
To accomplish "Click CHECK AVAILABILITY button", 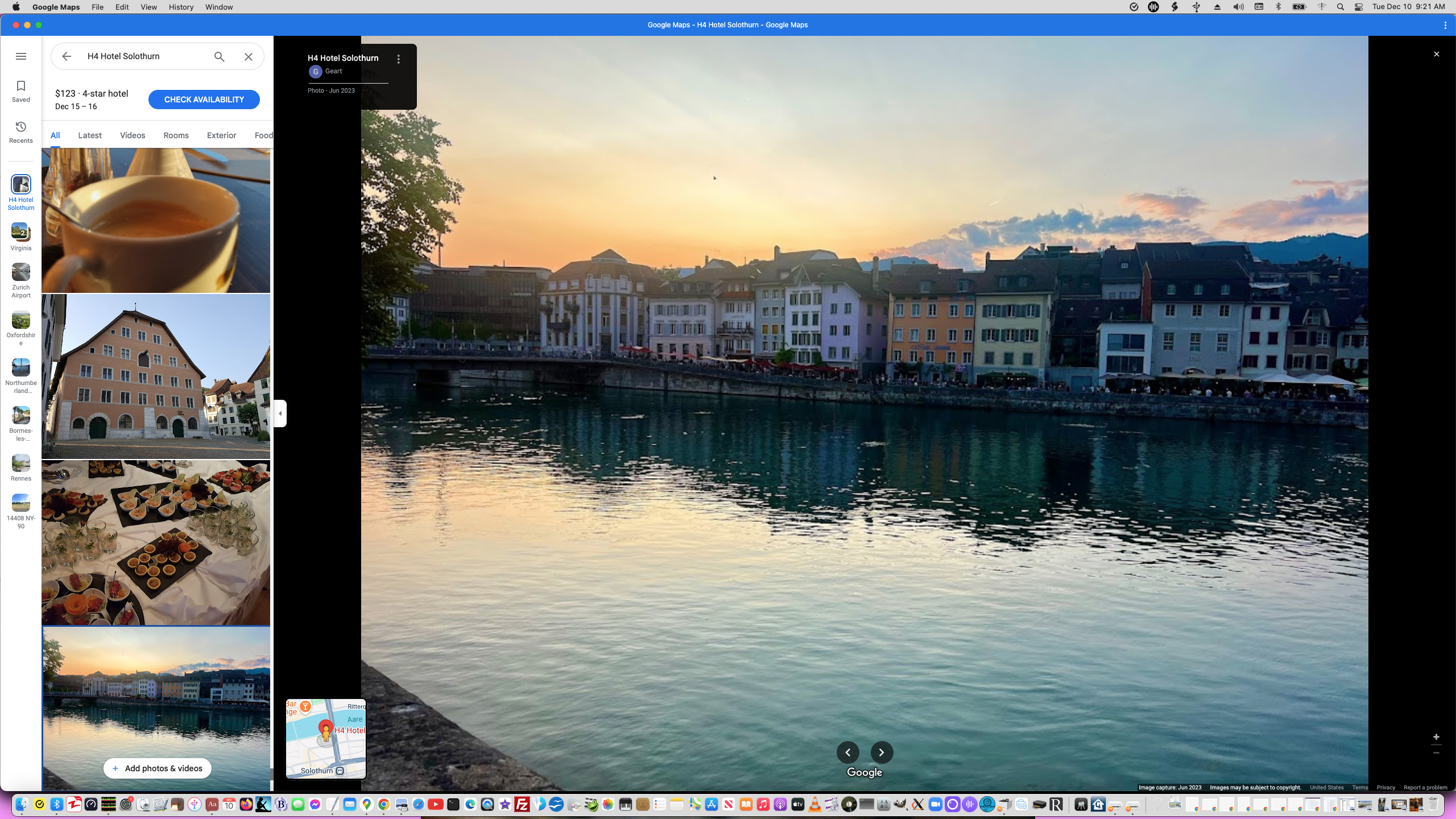I will 204,100.
